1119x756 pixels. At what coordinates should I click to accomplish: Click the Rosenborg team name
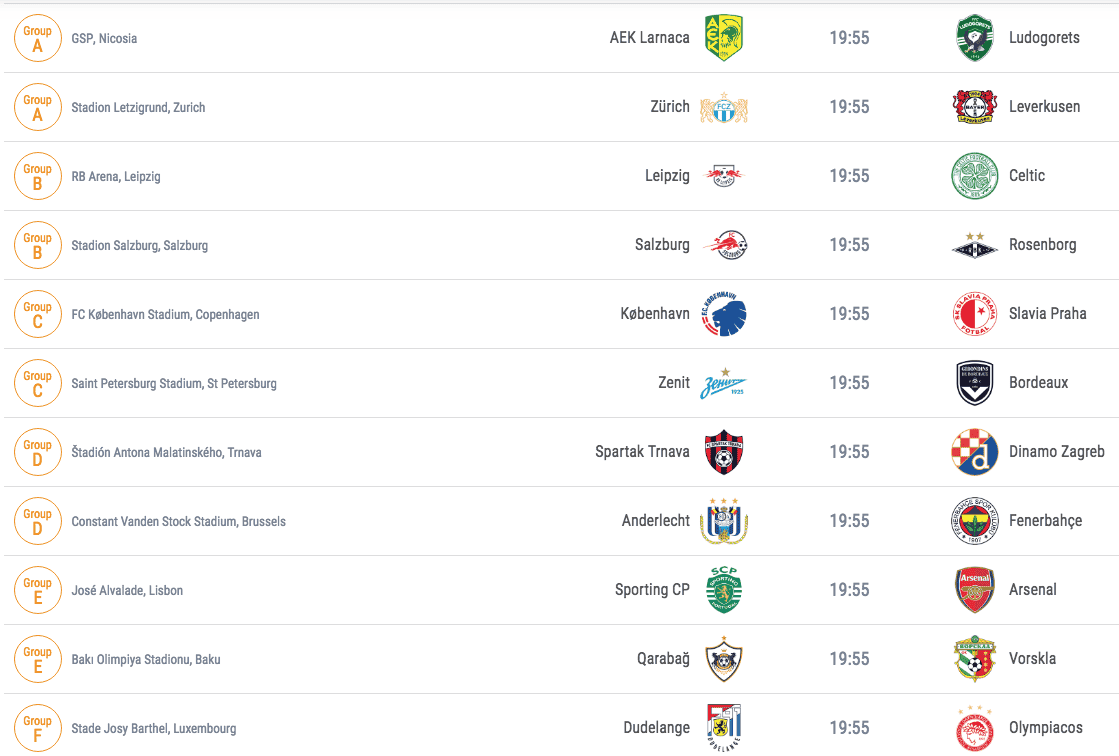(1043, 245)
